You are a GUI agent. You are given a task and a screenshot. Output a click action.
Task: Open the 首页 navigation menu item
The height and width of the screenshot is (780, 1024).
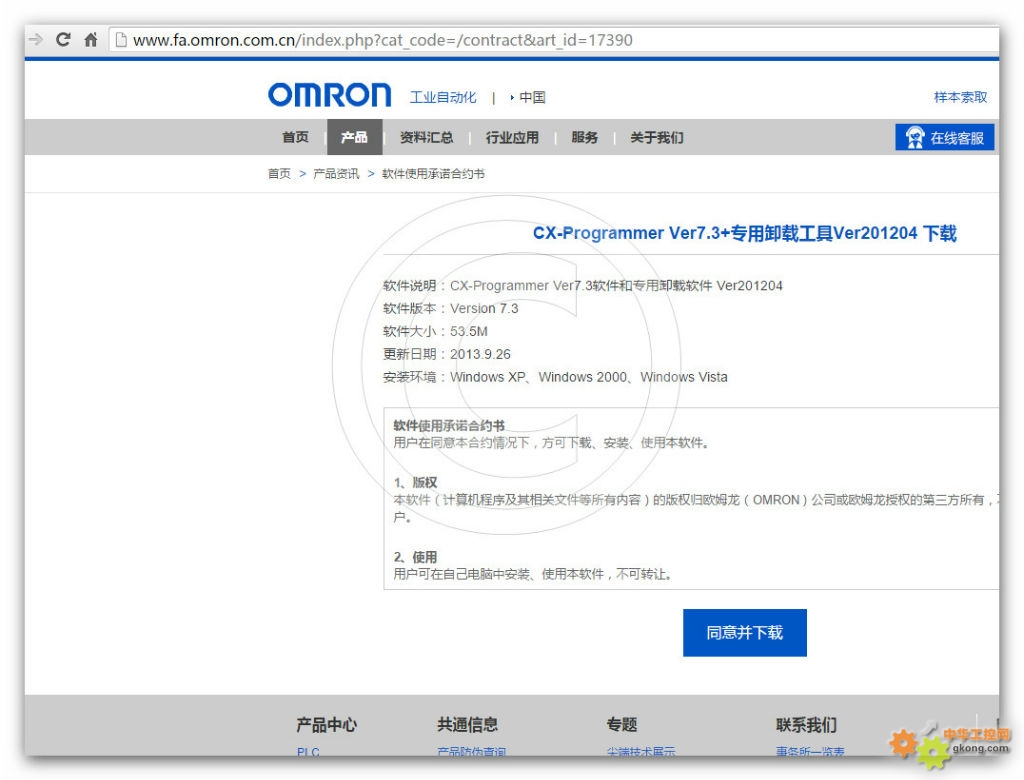coord(295,137)
